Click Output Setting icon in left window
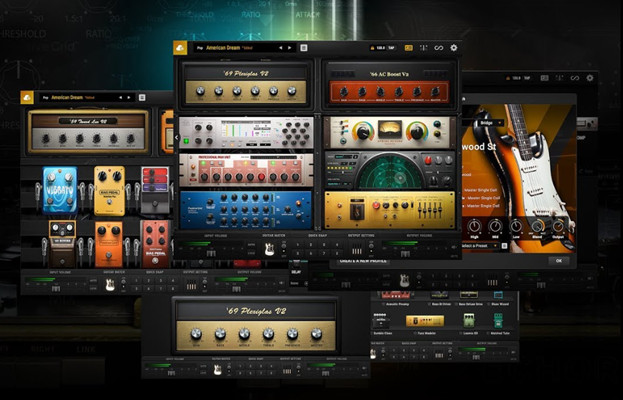This screenshot has height=400, width=623. click(x=192, y=285)
